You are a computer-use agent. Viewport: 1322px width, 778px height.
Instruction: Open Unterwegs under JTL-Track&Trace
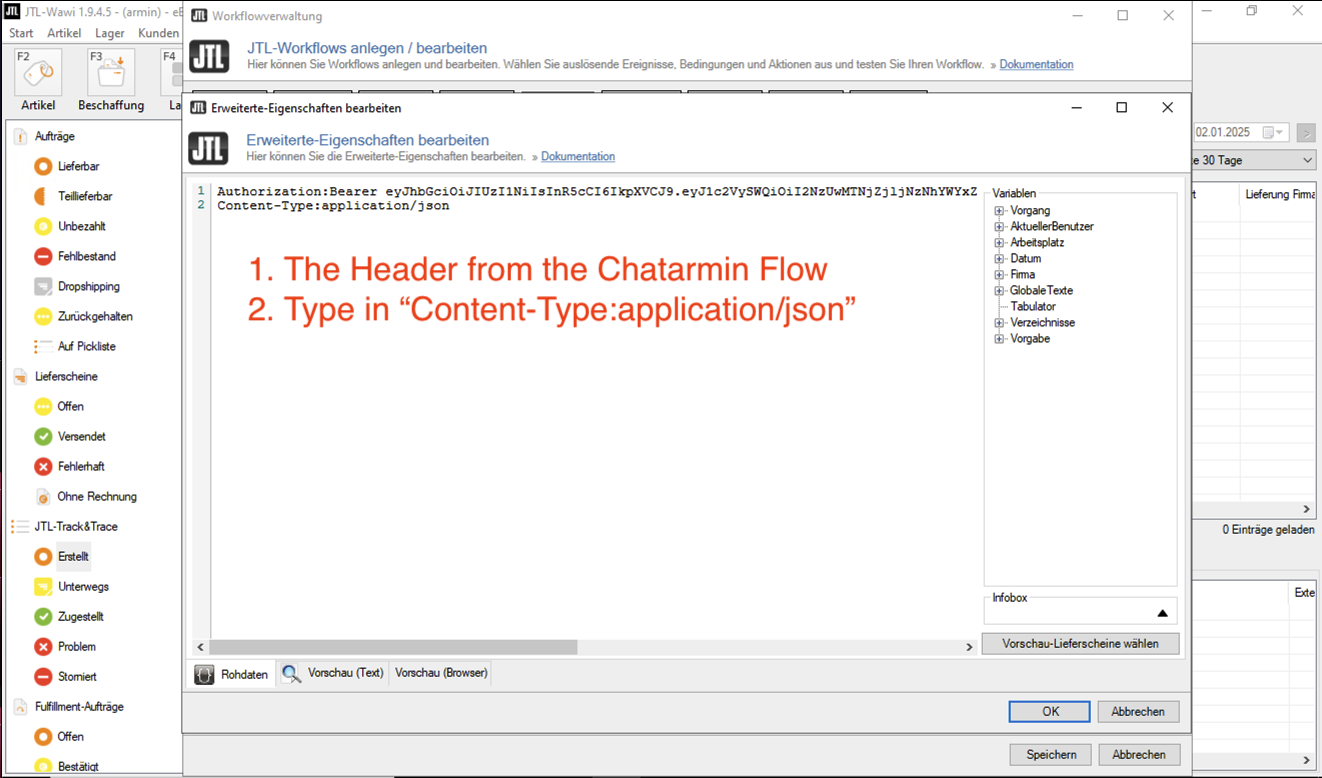click(x=43, y=586)
